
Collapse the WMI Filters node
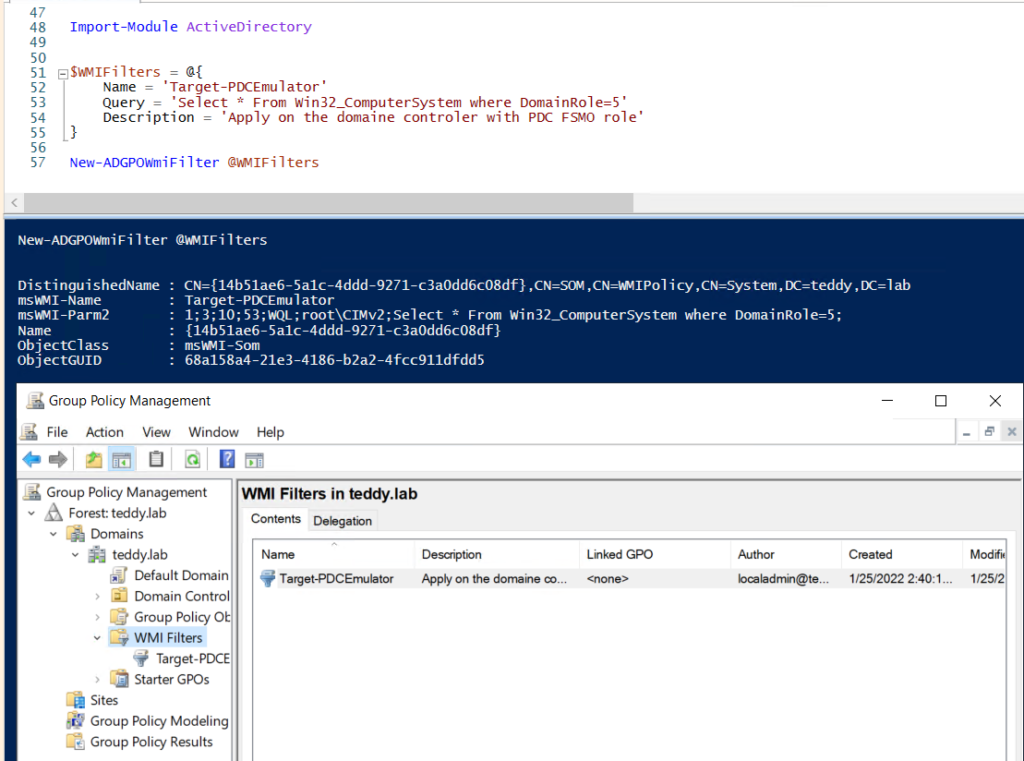[x=97, y=638]
